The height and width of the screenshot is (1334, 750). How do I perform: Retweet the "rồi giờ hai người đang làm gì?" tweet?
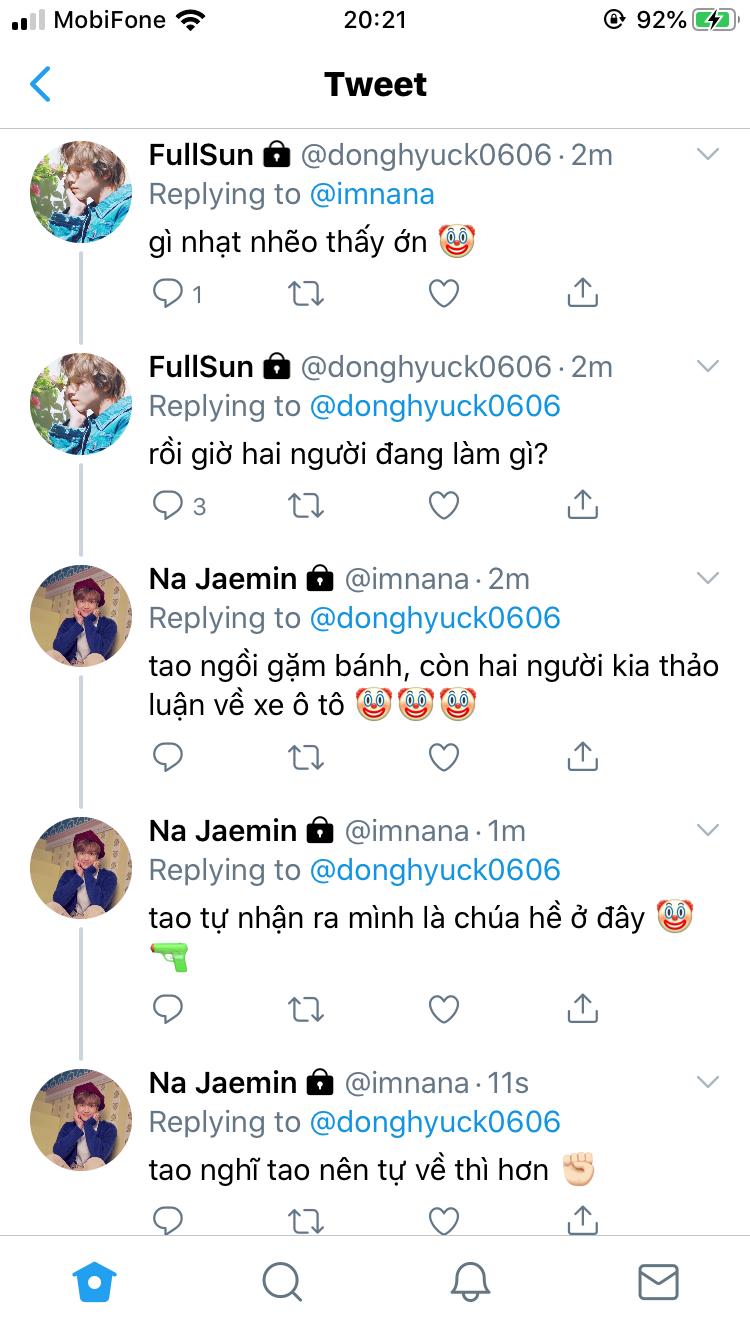point(306,506)
